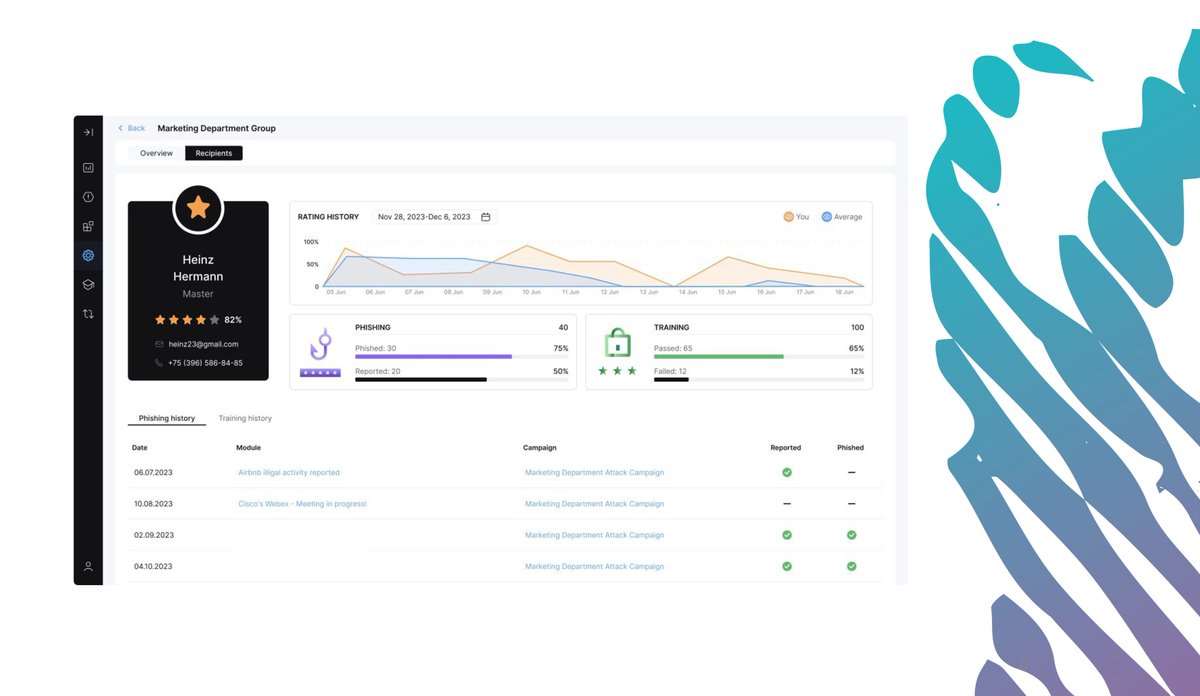Click the purple password dots badge

coord(320,373)
